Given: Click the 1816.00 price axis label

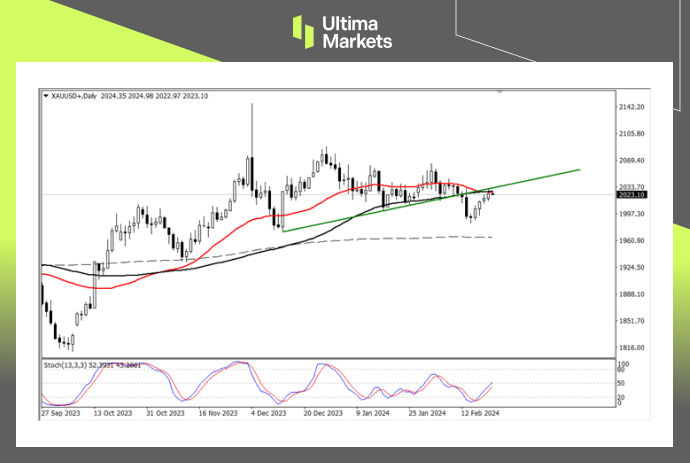Looking at the screenshot, I should pos(631,348).
